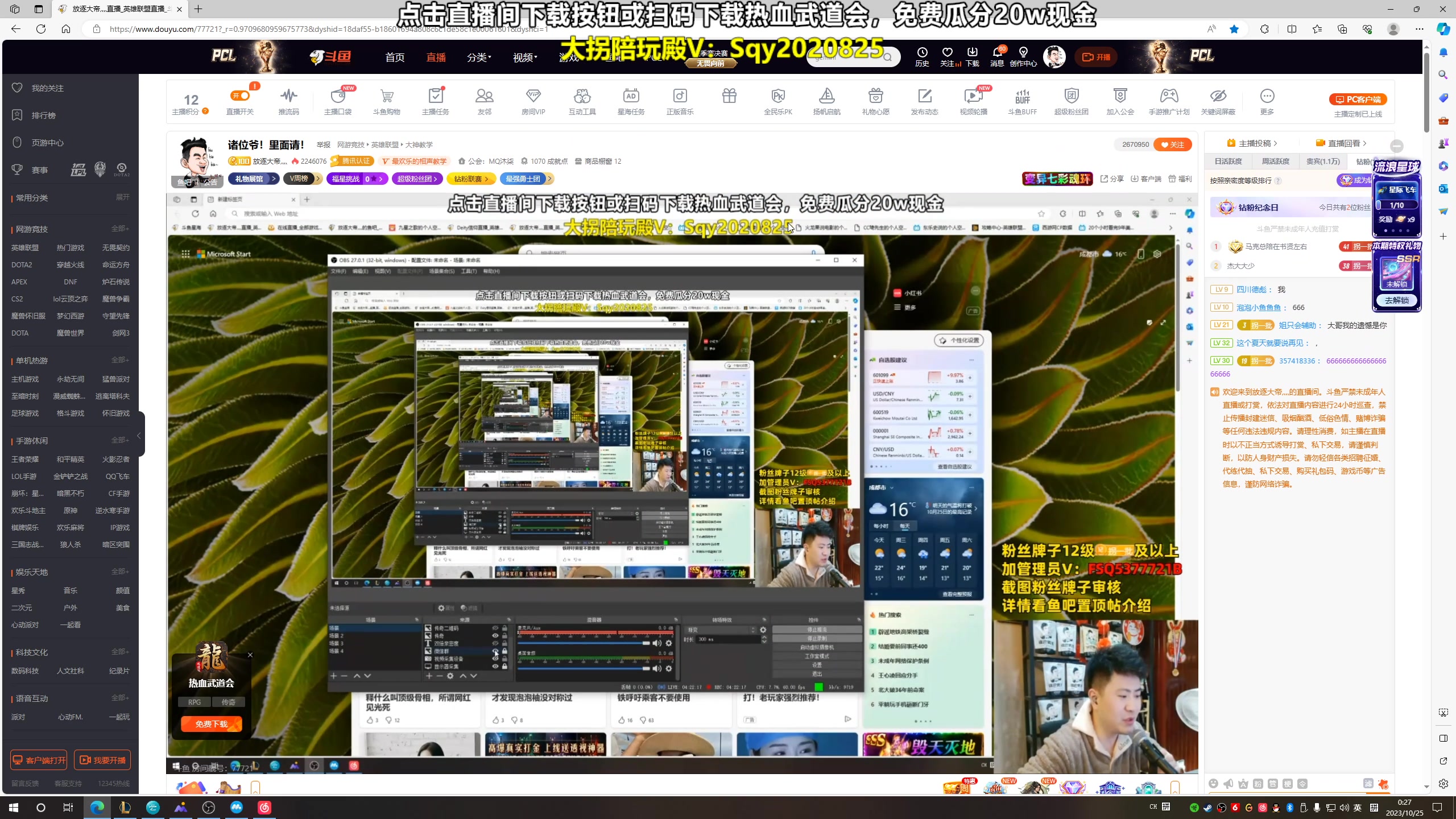
Task: Expand 常用分类 section via 展开
Action: point(122,197)
